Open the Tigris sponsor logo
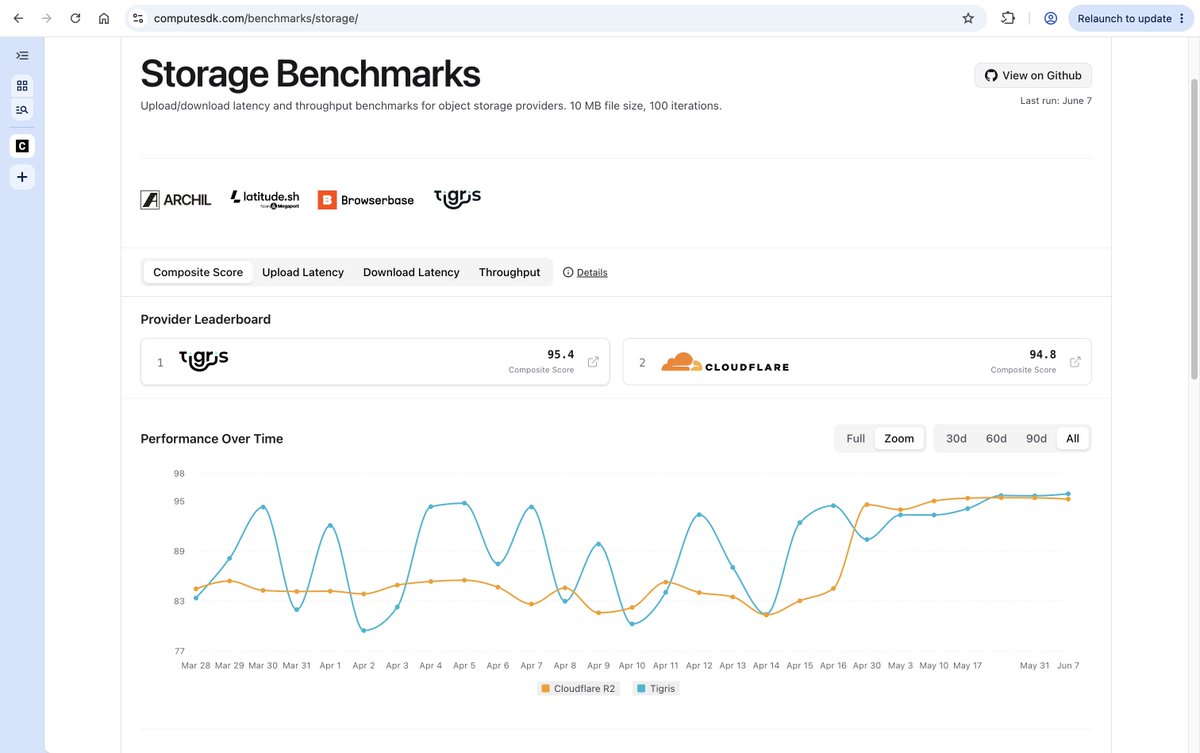Viewport: 1200px width, 753px height. [x=458, y=198]
